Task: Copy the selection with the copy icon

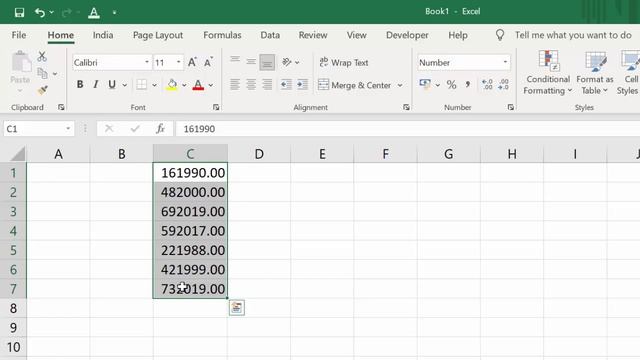Action: tap(42, 73)
